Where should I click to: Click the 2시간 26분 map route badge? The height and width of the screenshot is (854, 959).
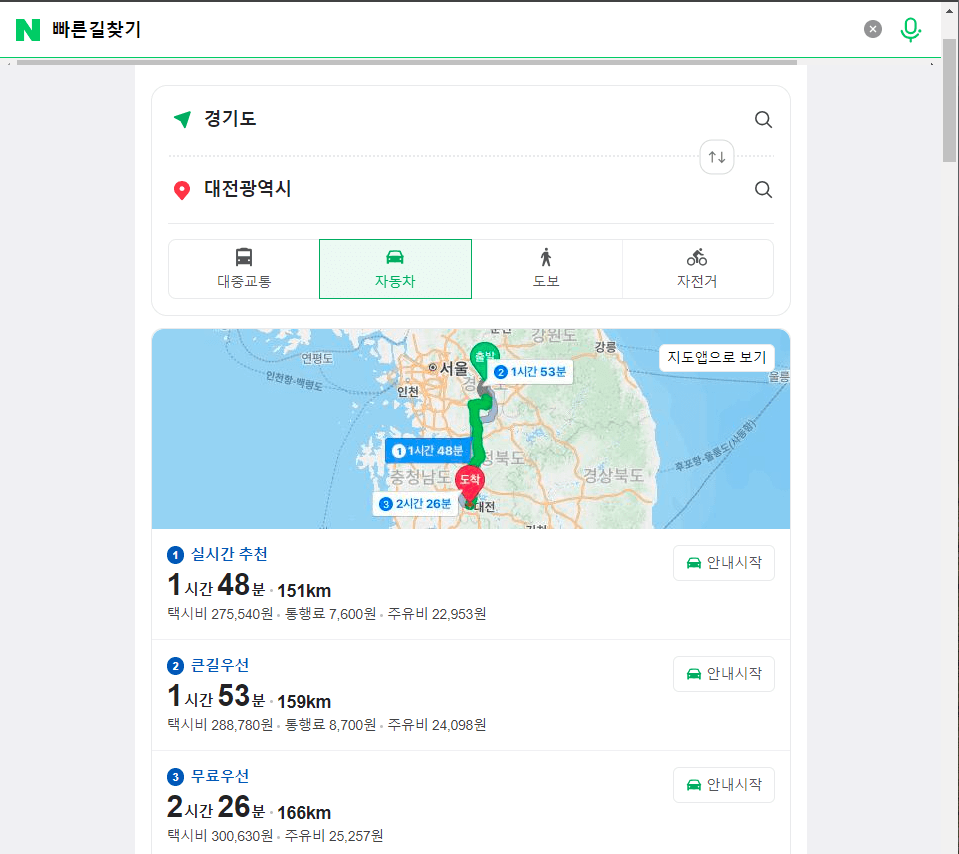click(416, 504)
